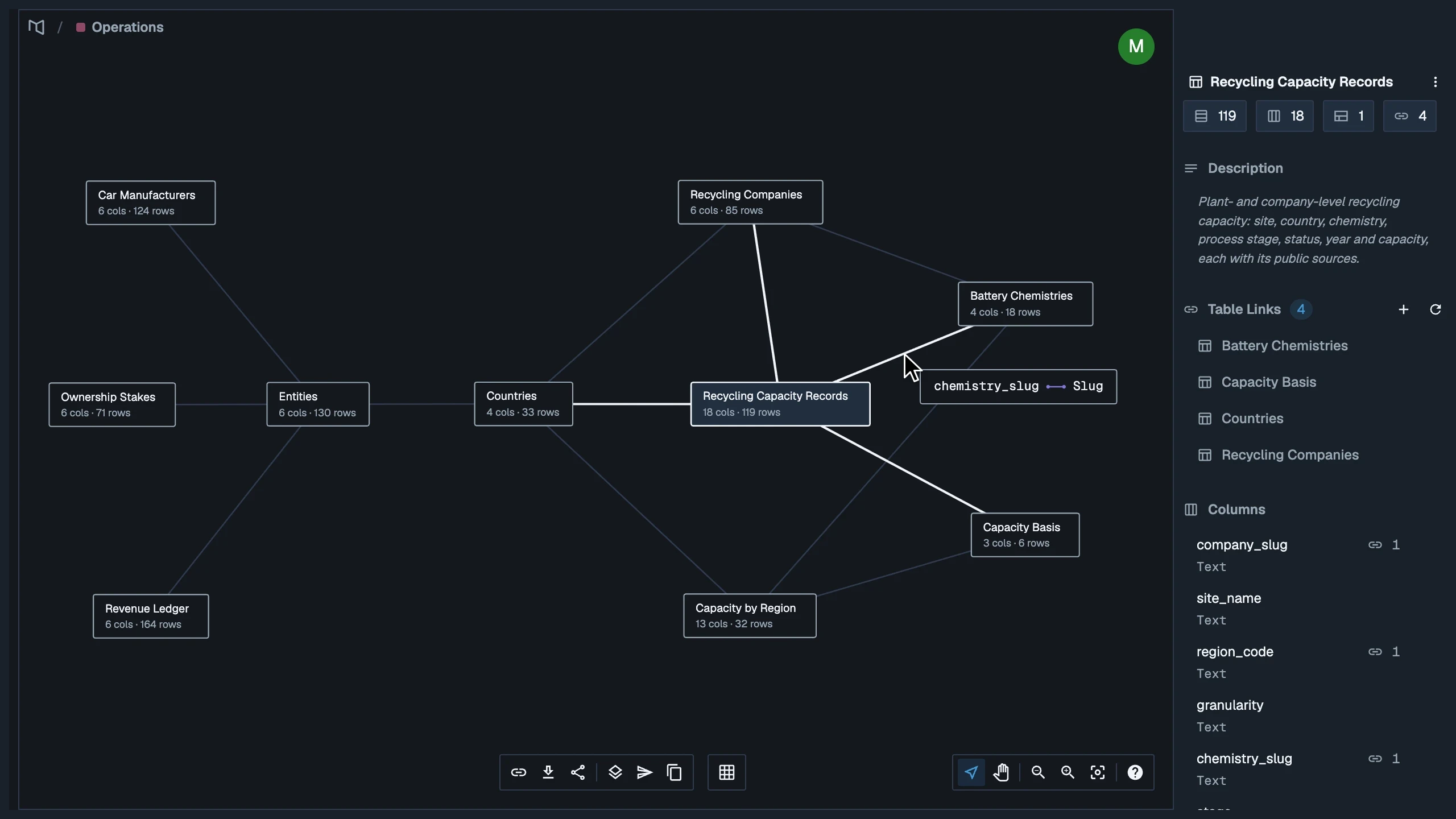Select the Entities table node
The image size is (1456, 819).
pos(318,404)
